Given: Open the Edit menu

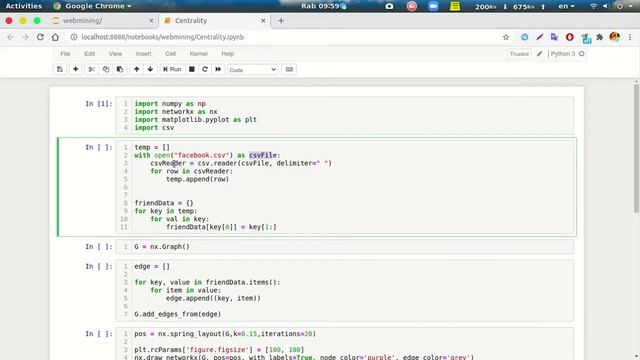Looking at the screenshot, I should pyautogui.click(x=89, y=54).
